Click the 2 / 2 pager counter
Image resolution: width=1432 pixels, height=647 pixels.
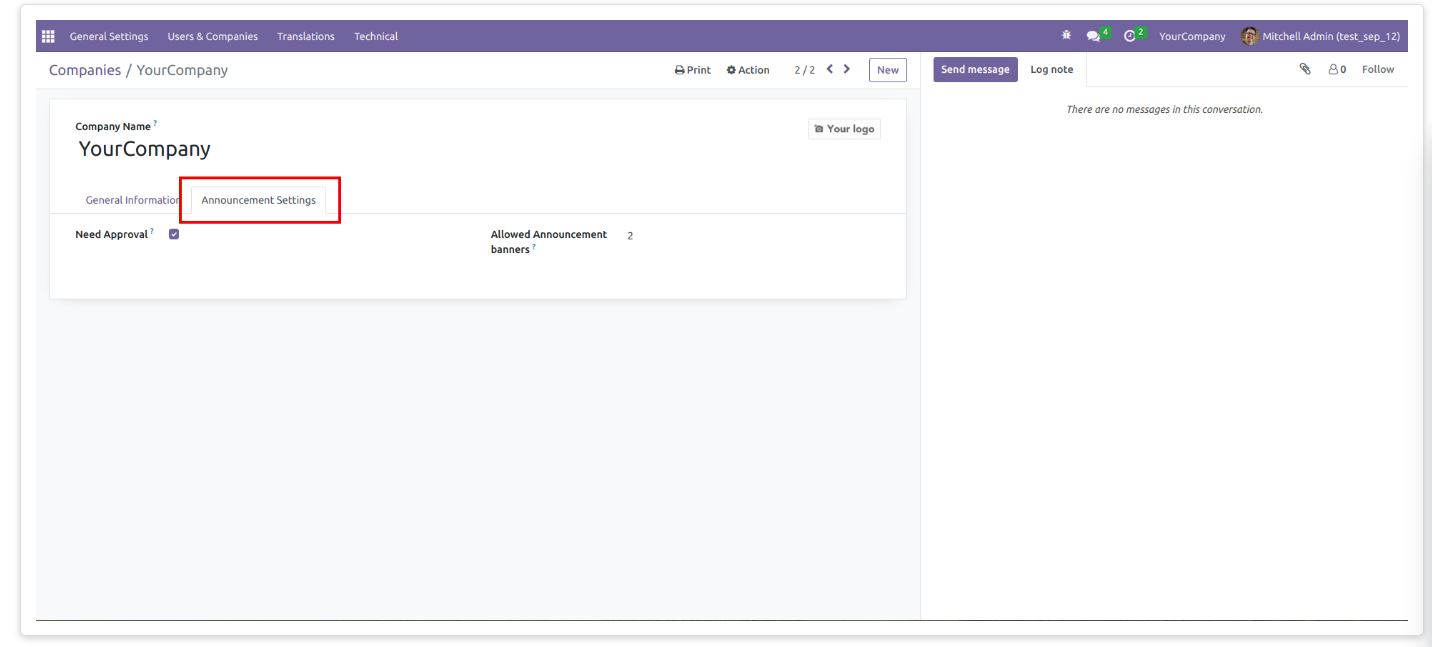805,70
